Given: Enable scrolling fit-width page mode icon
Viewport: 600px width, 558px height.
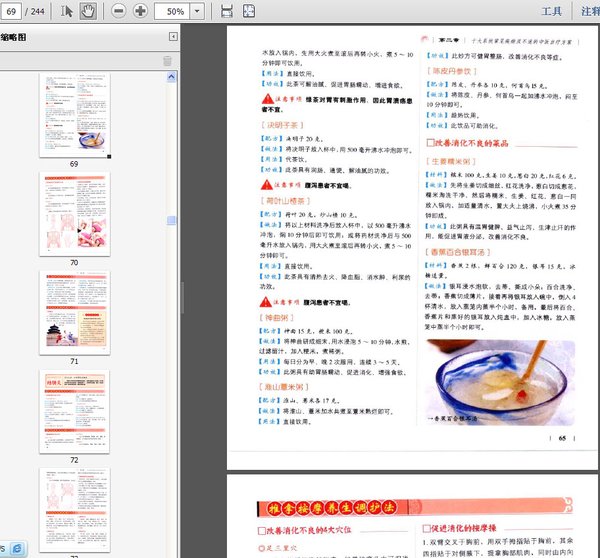Looking at the screenshot, I should tap(227, 11).
